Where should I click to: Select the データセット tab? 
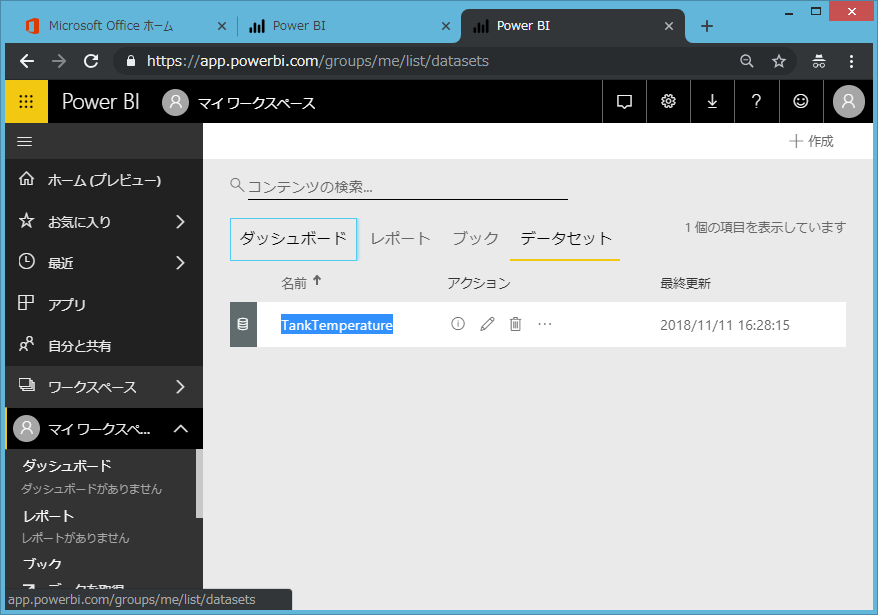(x=566, y=239)
